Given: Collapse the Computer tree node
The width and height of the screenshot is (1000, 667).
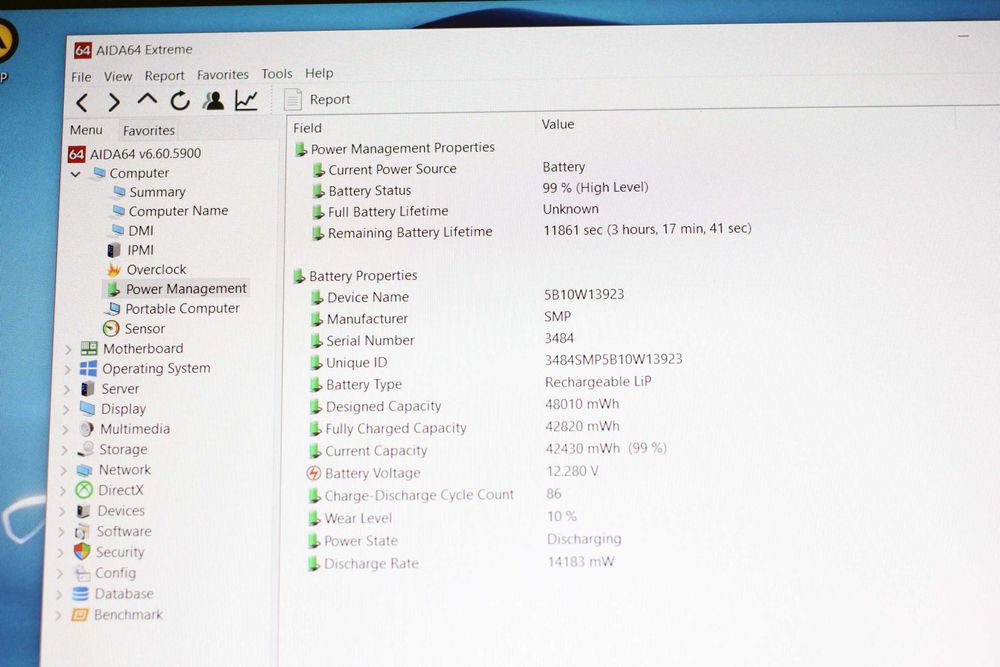Looking at the screenshot, I should pos(75,173).
